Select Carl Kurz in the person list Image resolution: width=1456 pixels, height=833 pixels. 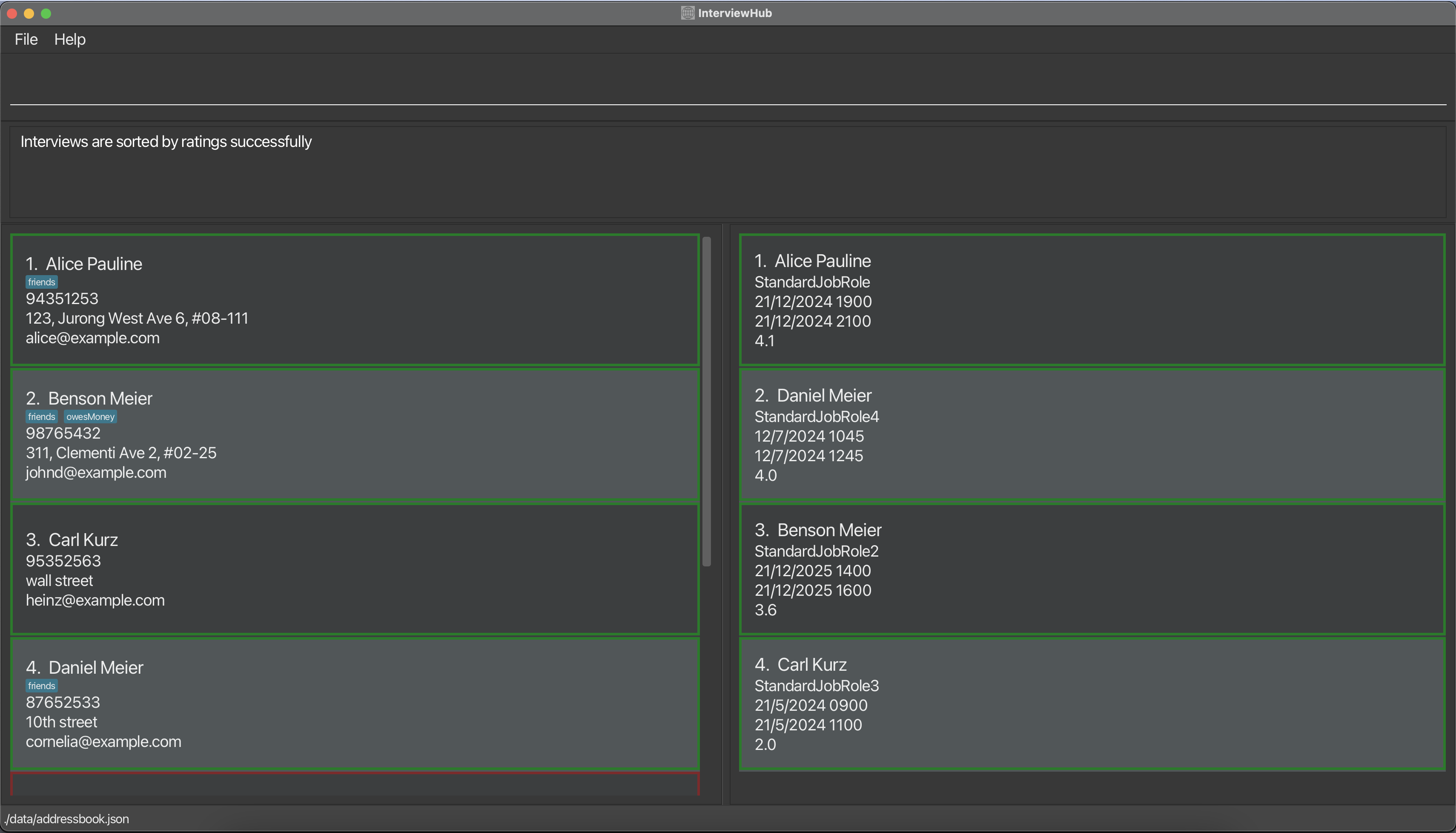coord(355,569)
